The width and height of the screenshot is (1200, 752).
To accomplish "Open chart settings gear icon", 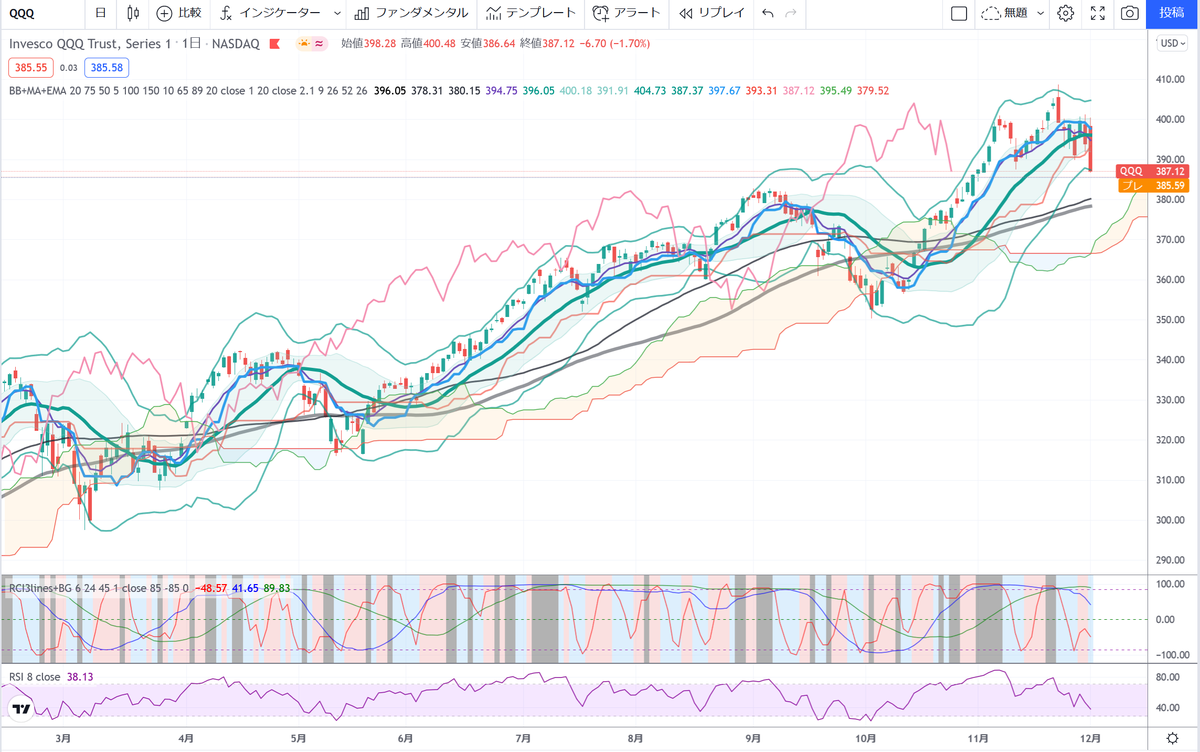I will pos(1066,13).
